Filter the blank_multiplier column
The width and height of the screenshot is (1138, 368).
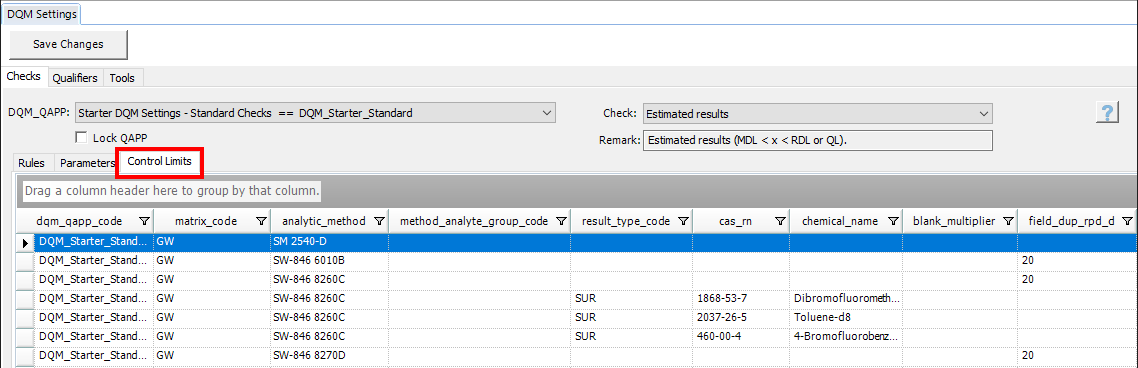coord(1008,221)
